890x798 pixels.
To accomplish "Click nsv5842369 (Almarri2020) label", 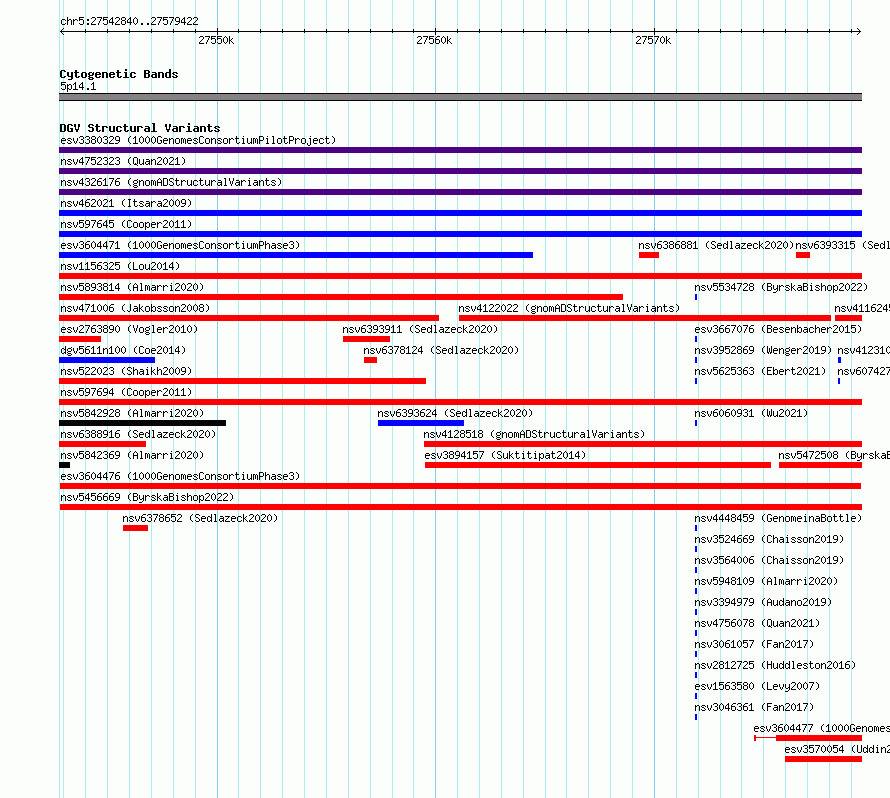I will [132, 455].
